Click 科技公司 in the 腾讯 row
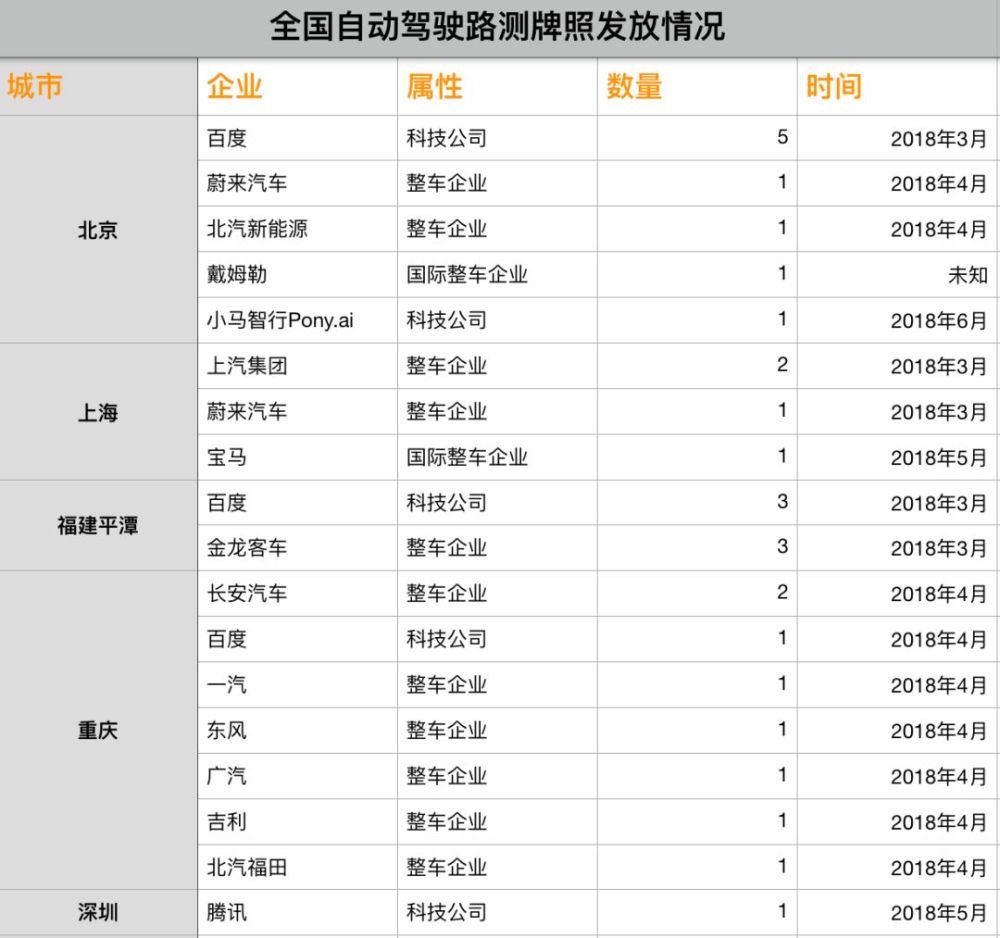The height and width of the screenshot is (938, 1000). 446,912
